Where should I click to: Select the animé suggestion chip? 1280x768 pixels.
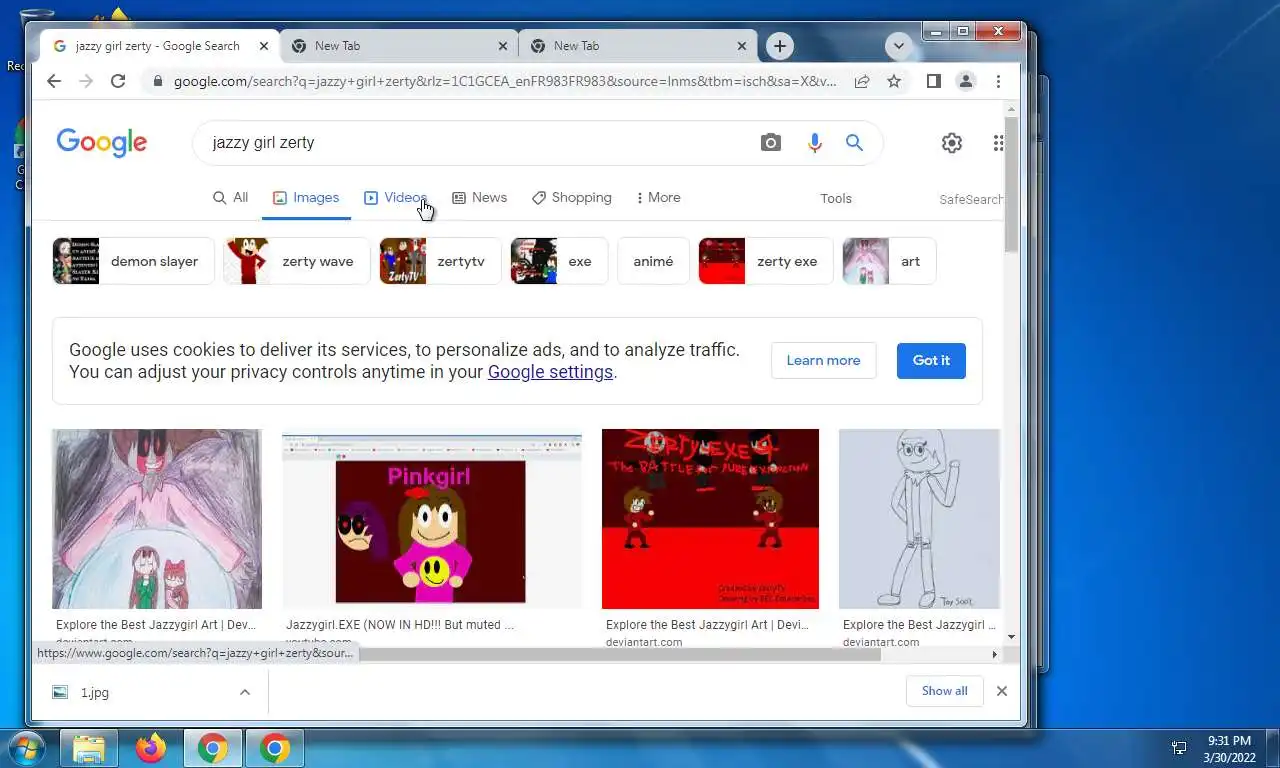[x=653, y=261]
